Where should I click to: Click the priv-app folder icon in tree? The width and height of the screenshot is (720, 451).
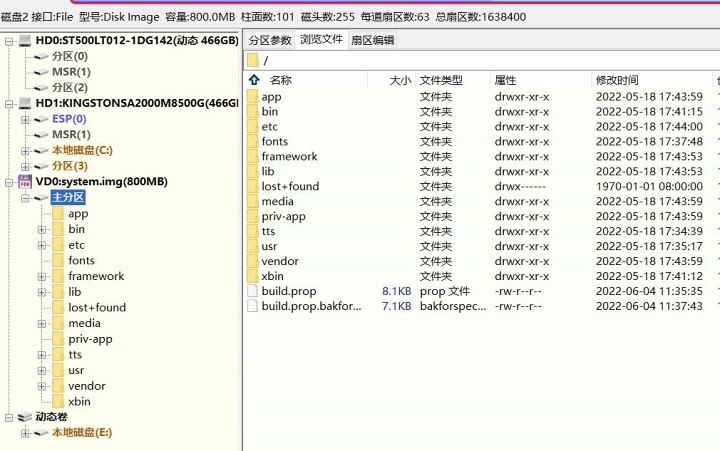[58, 339]
